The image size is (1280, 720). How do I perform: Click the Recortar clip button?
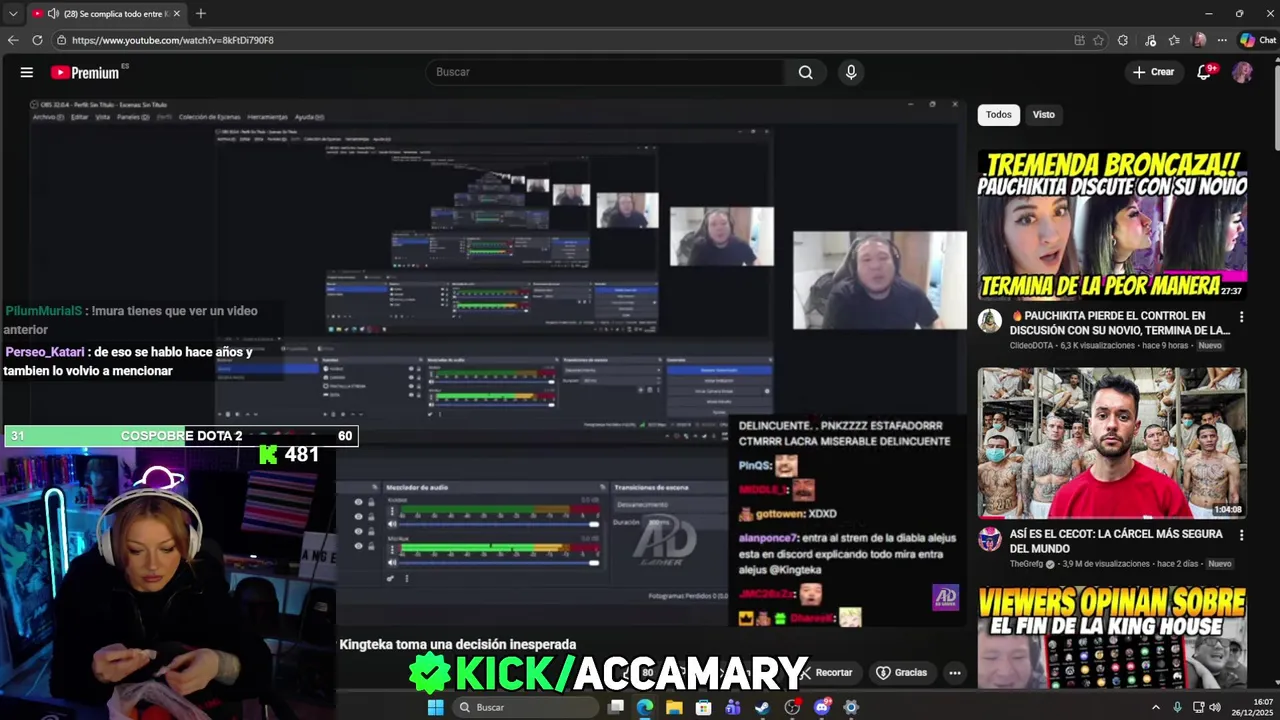click(x=826, y=673)
